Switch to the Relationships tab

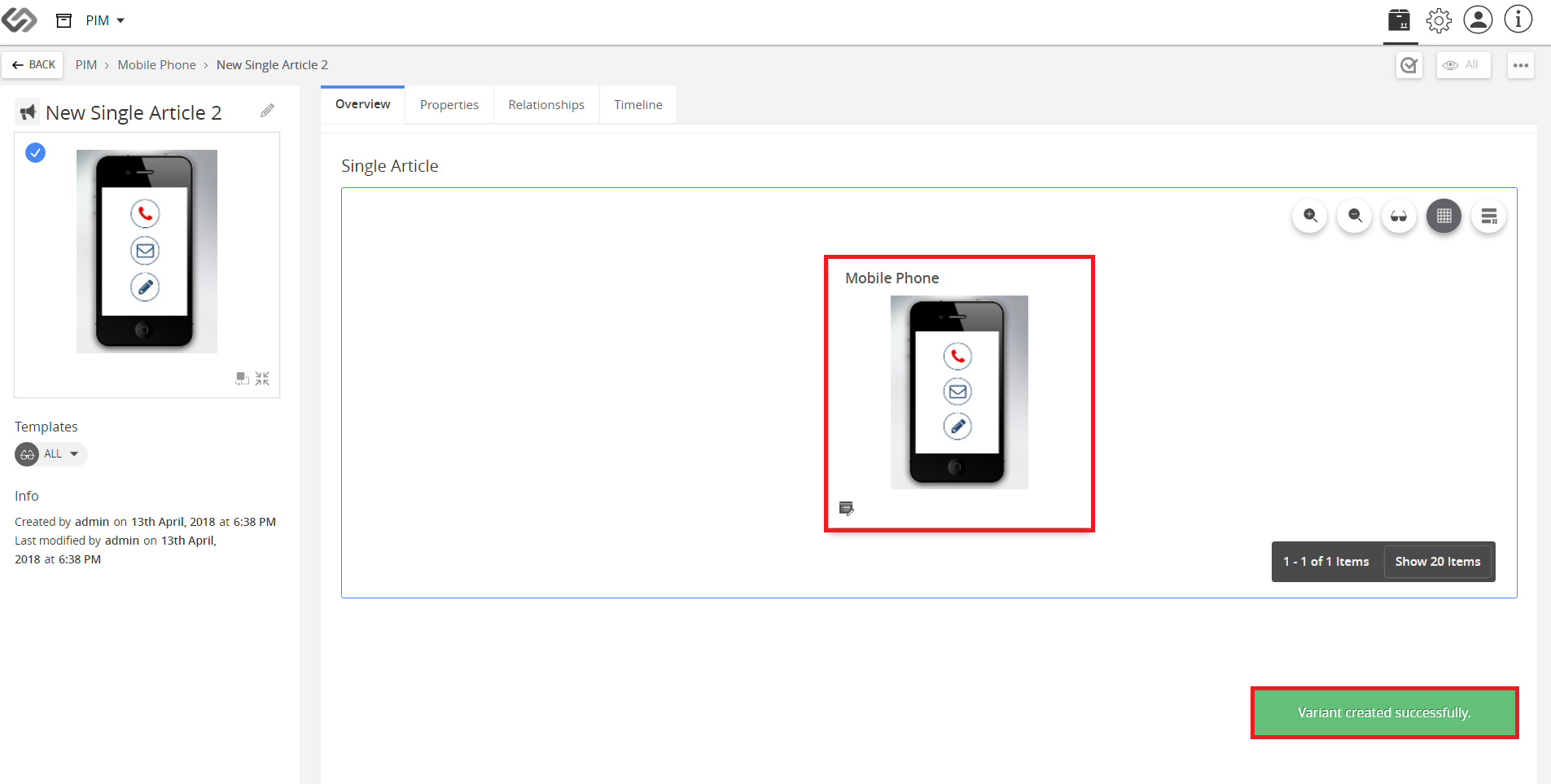pos(546,105)
